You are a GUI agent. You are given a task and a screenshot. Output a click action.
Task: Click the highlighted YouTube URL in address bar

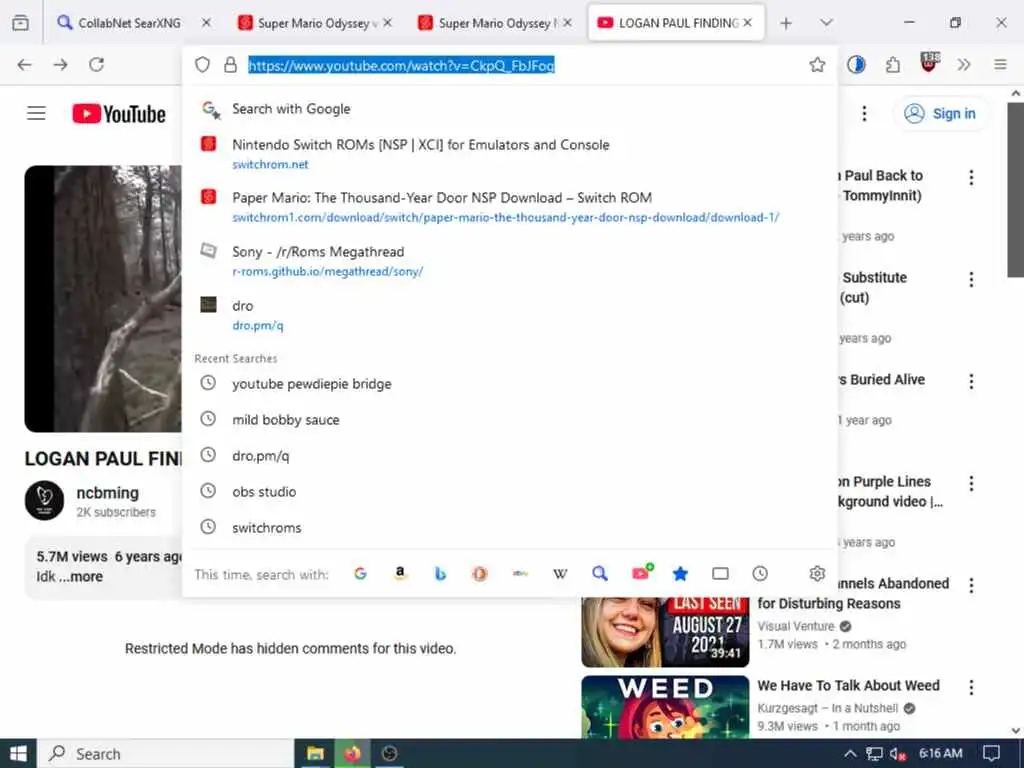tap(401, 65)
